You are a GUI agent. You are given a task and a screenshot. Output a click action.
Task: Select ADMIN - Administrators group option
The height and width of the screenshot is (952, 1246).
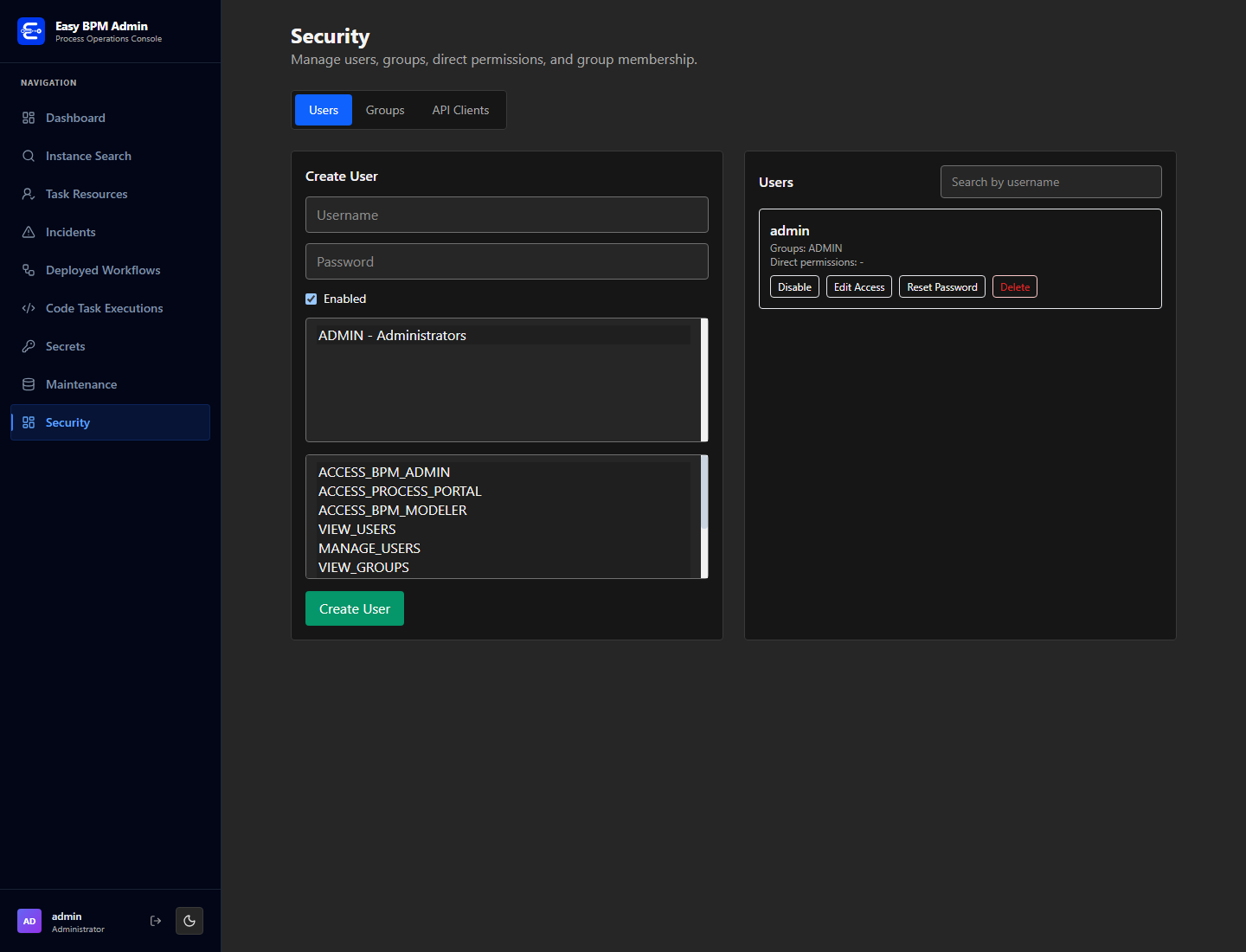tap(504, 335)
